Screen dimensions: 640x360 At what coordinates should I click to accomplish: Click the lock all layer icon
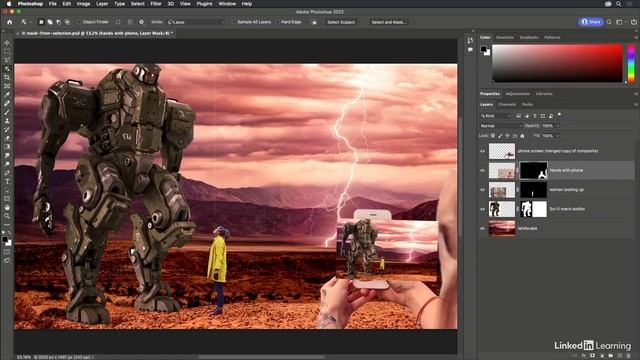522,136
